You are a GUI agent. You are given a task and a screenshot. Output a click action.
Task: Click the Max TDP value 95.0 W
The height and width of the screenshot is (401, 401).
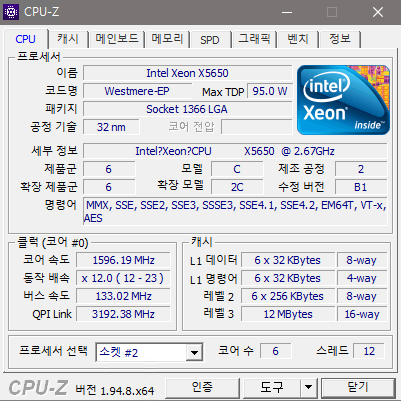270,91
